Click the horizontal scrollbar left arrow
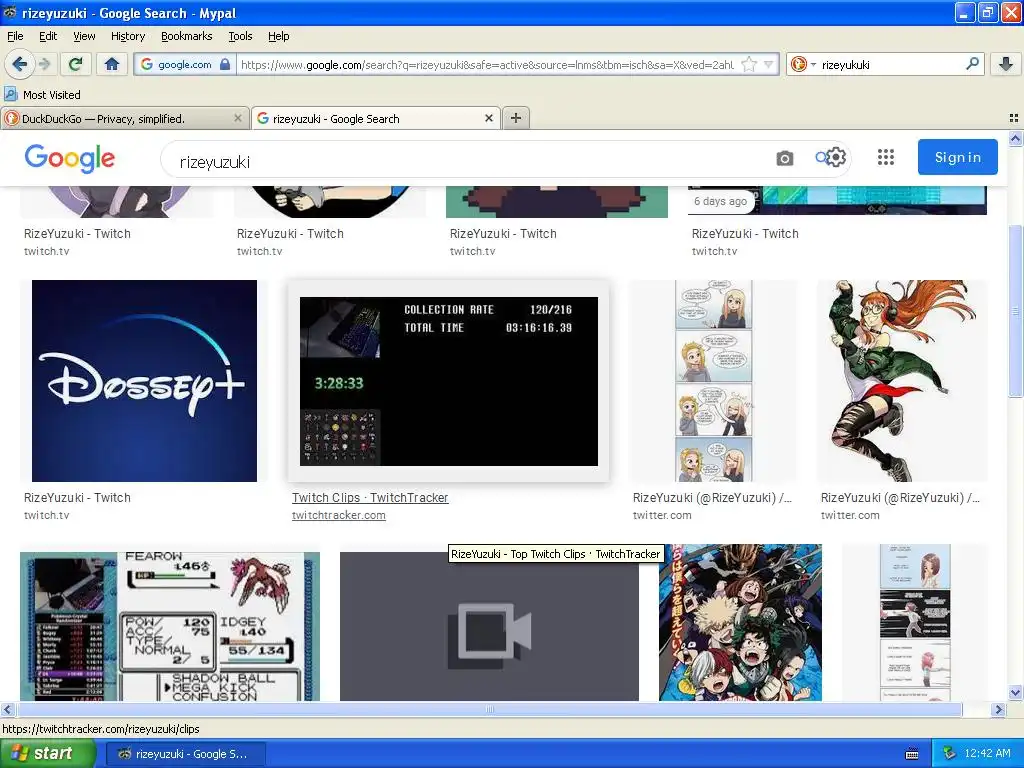Viewport: 1024px width, 768px height. (7, 709)
